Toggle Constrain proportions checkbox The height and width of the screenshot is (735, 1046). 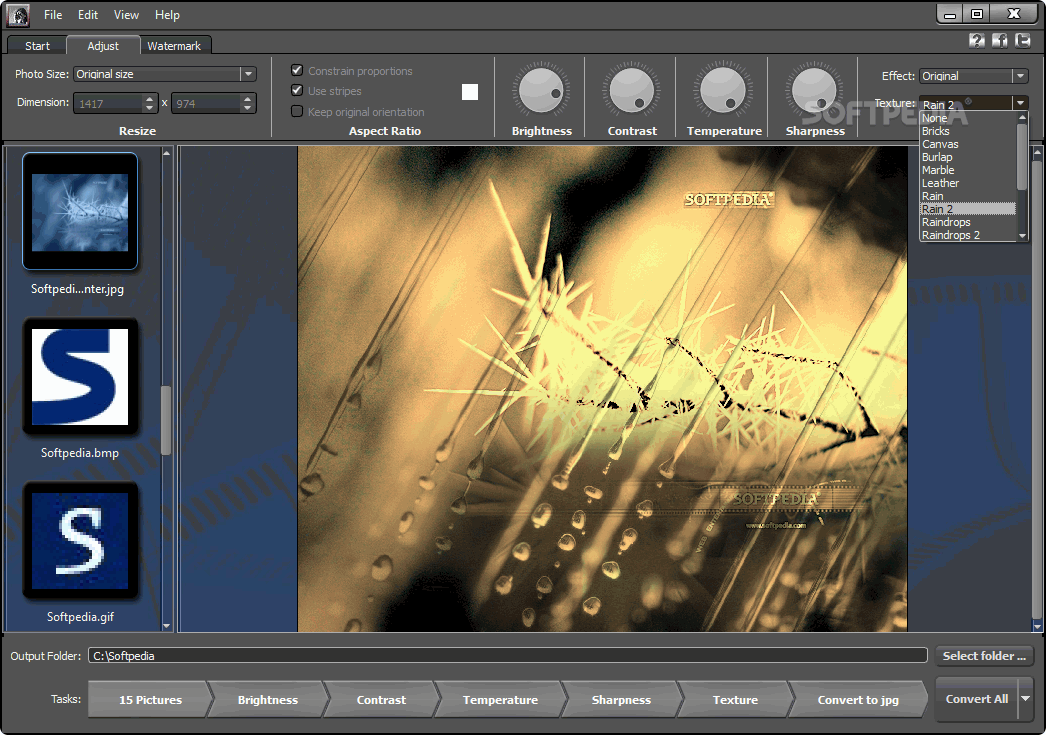coord(298,70)
